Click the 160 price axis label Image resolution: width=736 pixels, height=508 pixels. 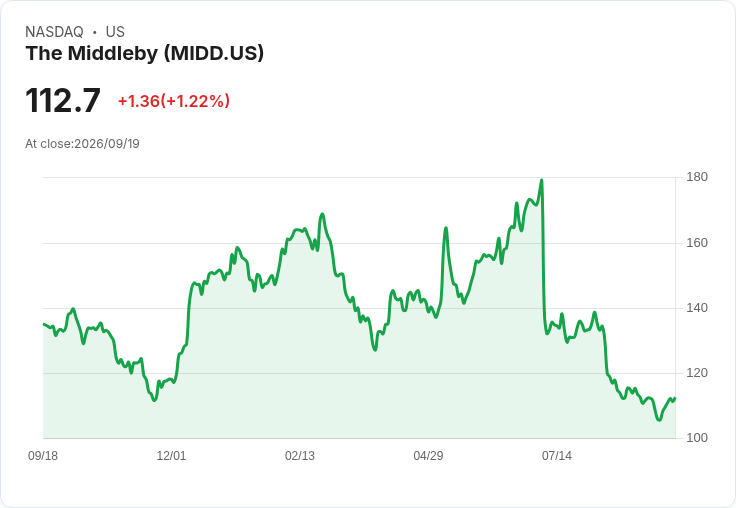click(697, 243)
